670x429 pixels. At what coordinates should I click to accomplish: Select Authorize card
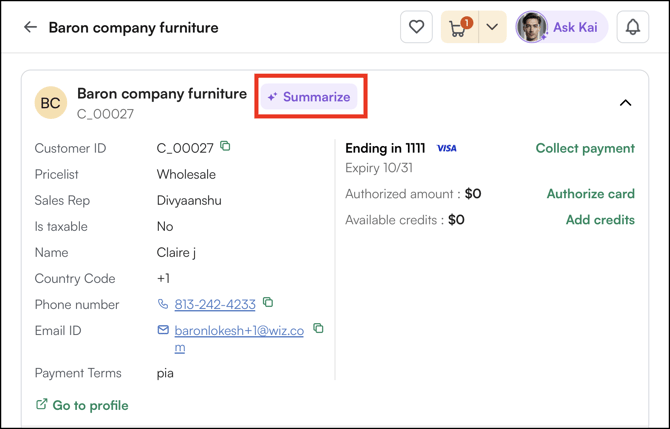pyautogui.click(x=590, y=194)
